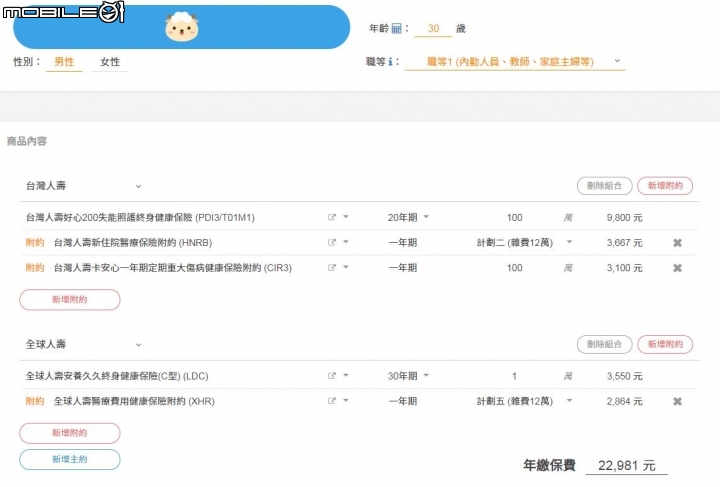This screenshot has height=487, width=720.
Task: Click 新增附約 button below XHR rider
Action: (70, 433)
